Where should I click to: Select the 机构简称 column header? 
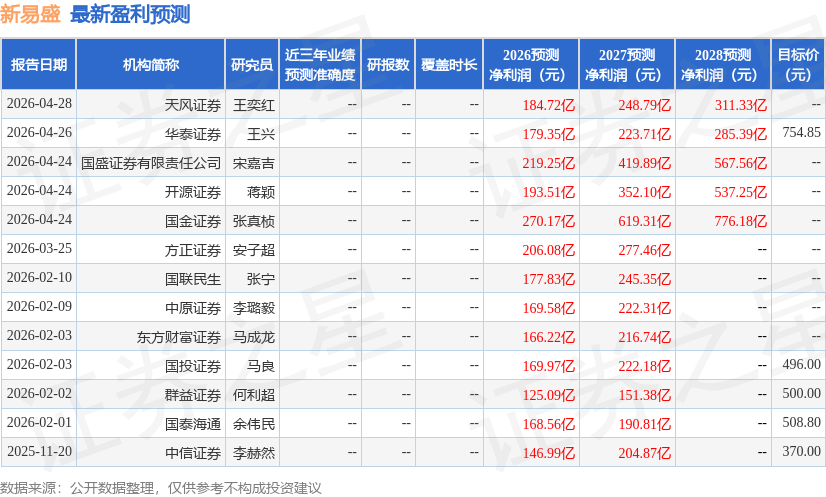click(x=151, y=64)
